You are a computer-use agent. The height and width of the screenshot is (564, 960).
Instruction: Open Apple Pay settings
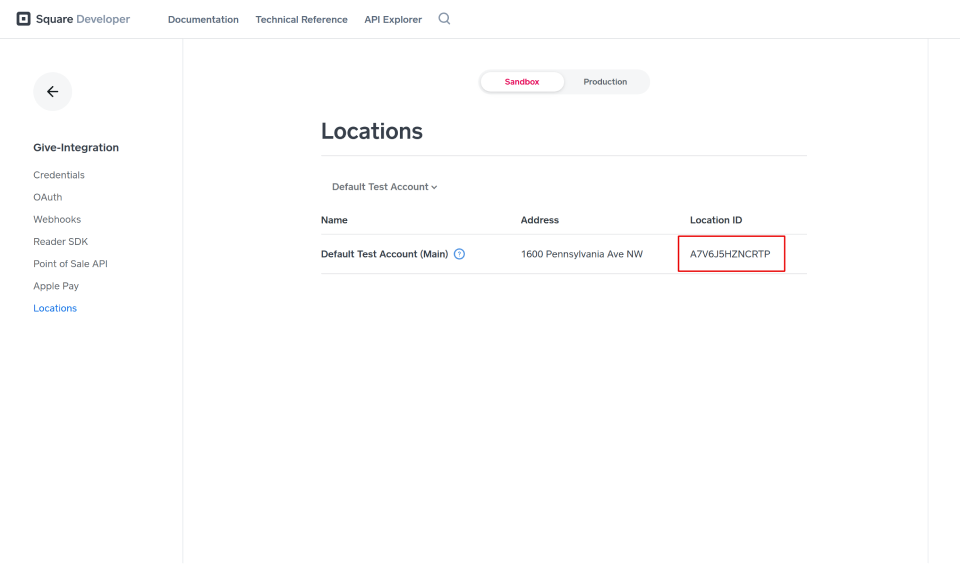tap(56, 286)
